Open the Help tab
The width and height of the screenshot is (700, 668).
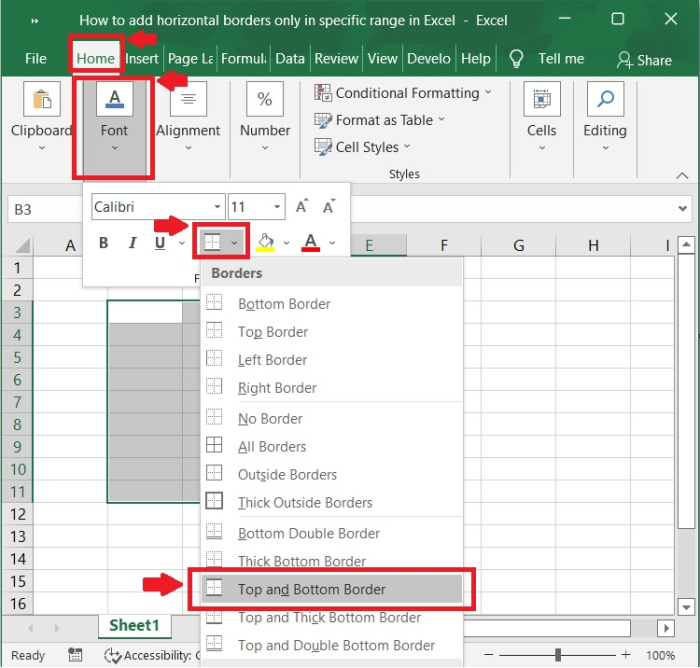(x=475, y=58)
